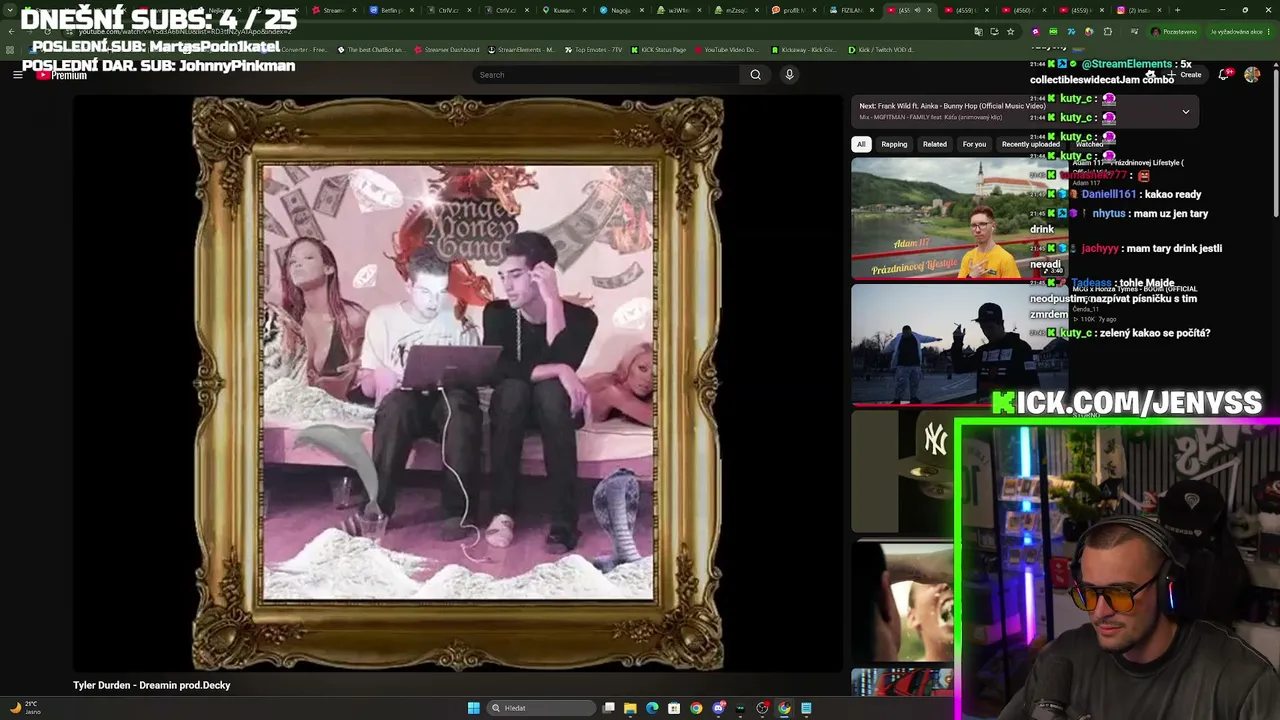Click the video title Tyler Durden - Dreamin
1280x720 pixels.
tap(152, 685)
